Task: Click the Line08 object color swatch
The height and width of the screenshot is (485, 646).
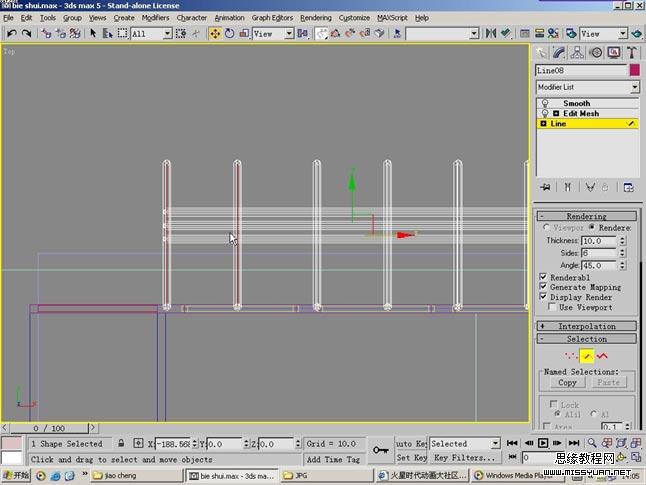Action: point(635,70)
